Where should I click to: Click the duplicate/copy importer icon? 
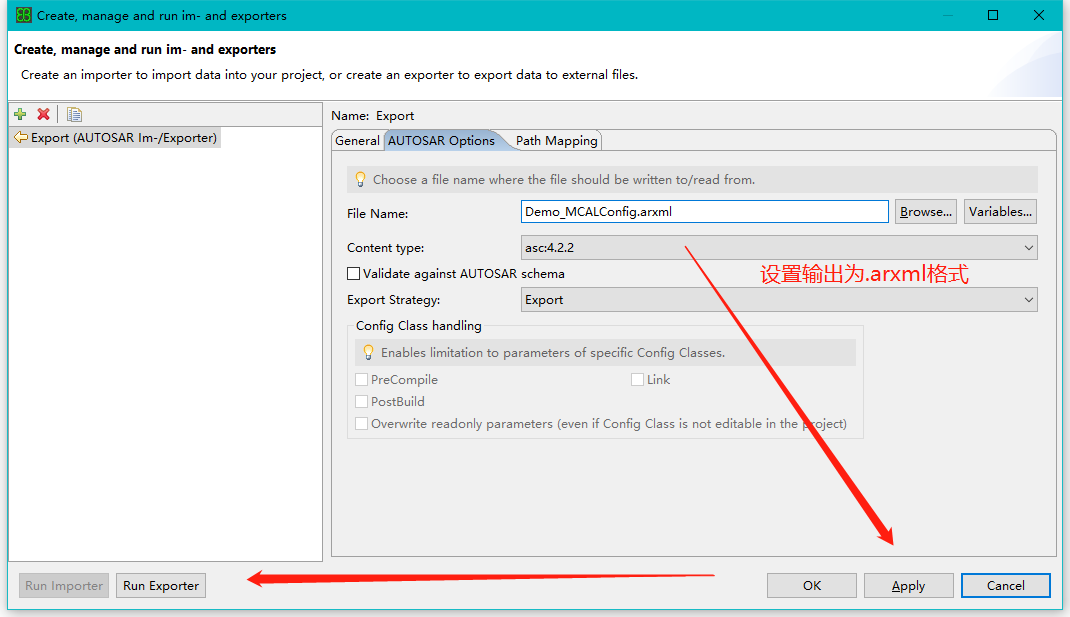tap(74, 114)
